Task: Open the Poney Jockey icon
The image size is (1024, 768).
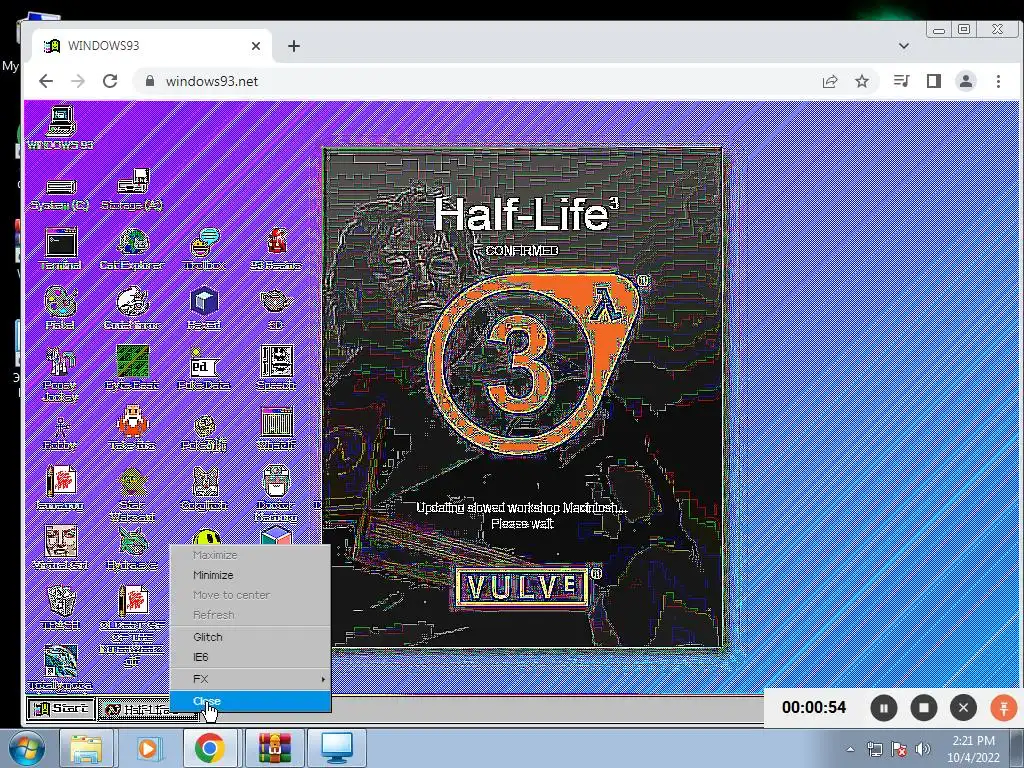Action: click(61, 374)
